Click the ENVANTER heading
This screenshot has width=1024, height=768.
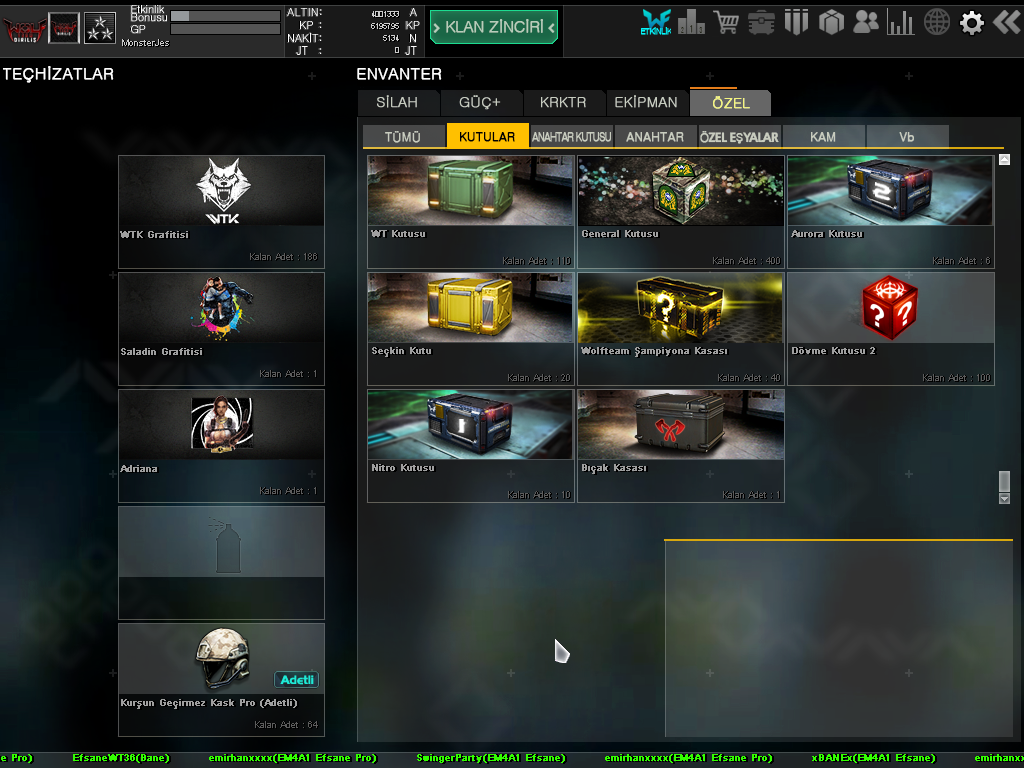[x=399, y=74]
